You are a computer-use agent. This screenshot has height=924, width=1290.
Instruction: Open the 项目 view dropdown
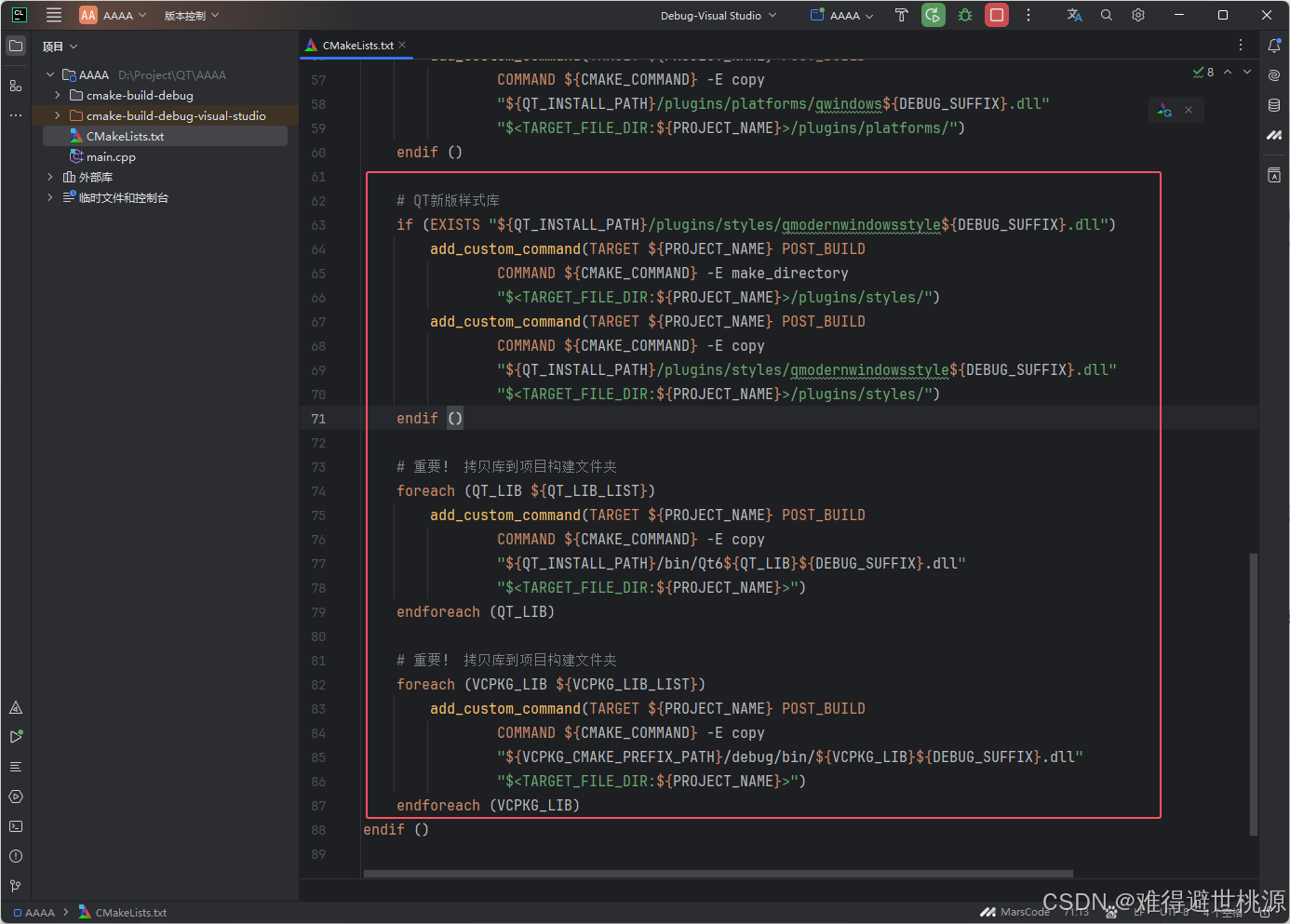pyautogui.click(x=60, y=47)
